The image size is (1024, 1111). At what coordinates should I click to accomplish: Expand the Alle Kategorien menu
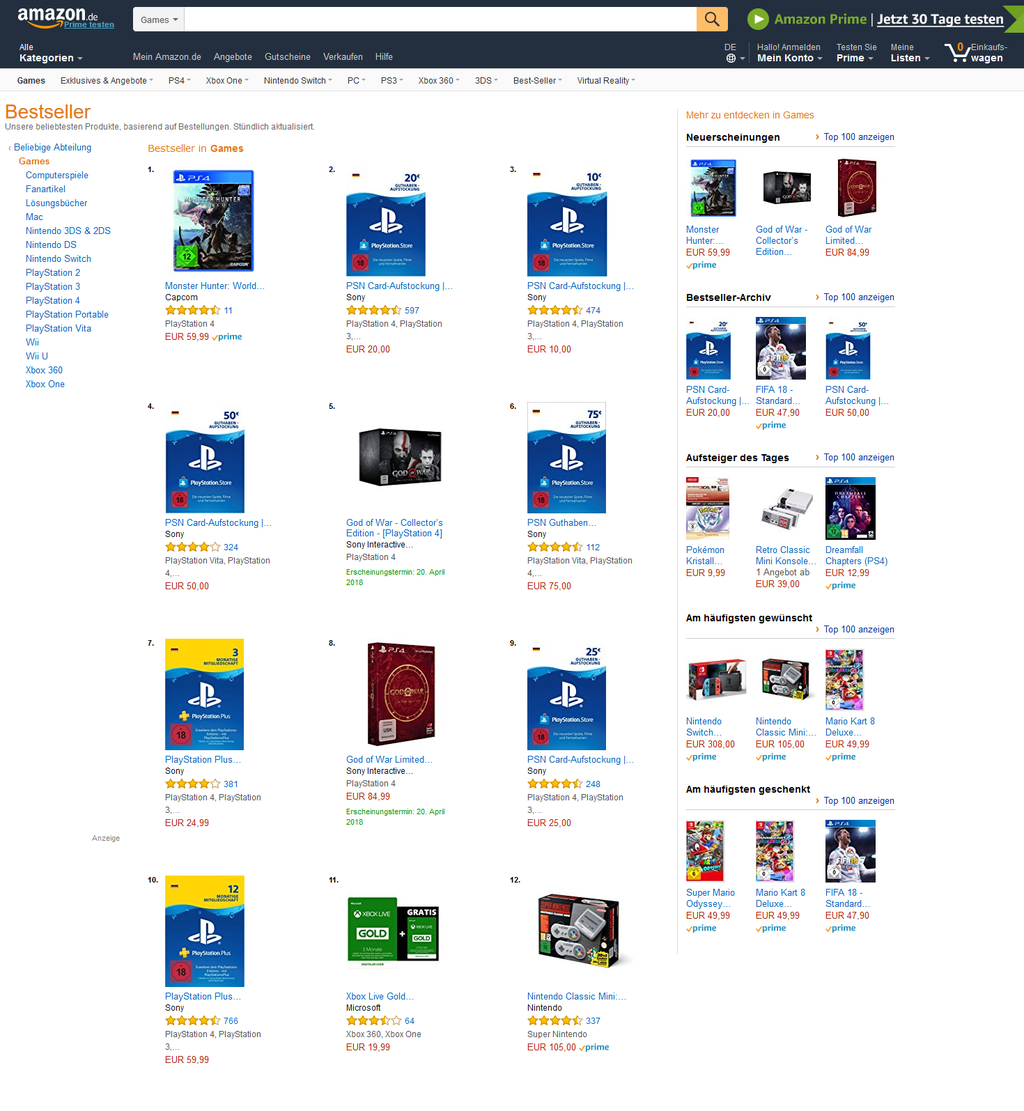[50, 53]
